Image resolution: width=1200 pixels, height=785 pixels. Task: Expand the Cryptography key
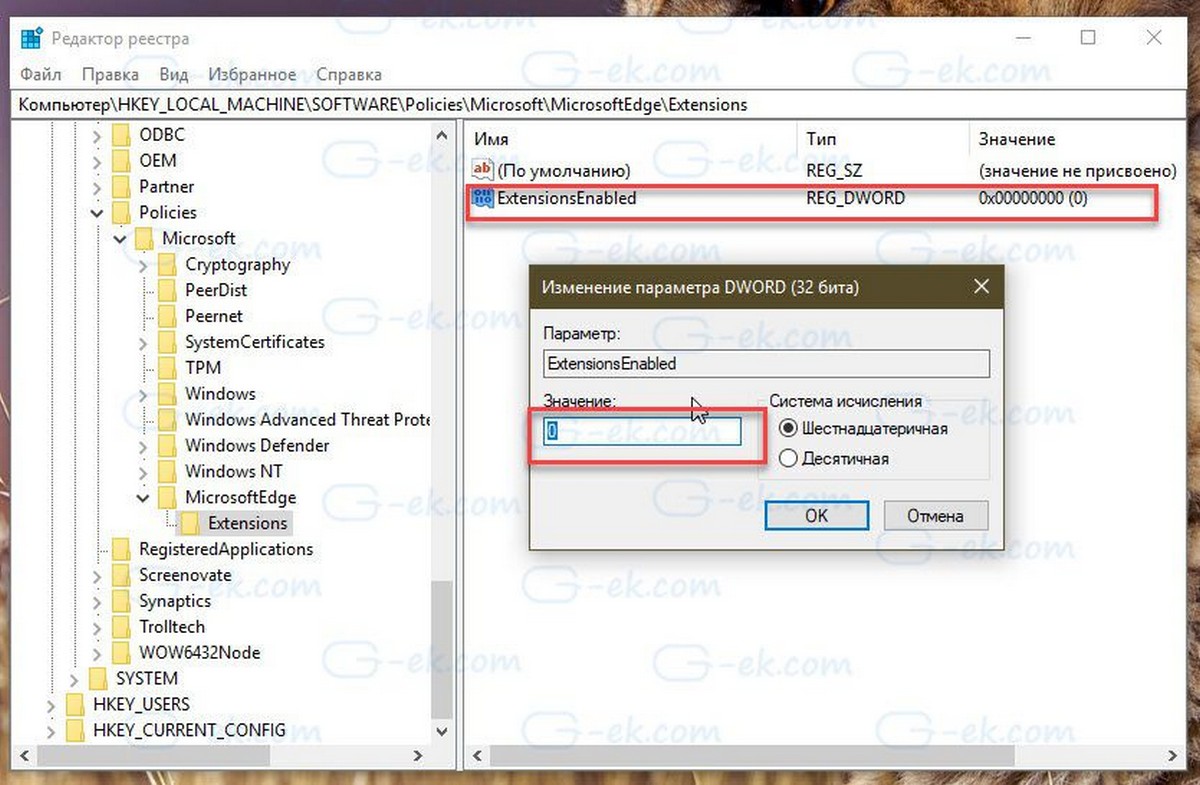click(143, 264)
